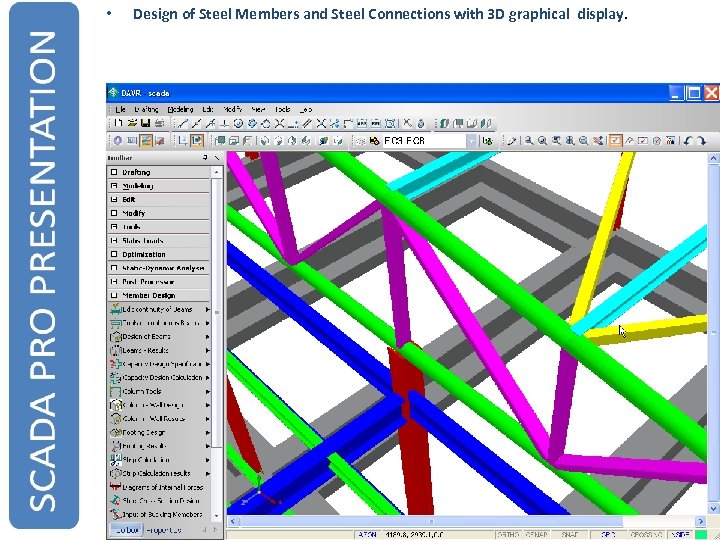
Task: Open the Drafting menu
Action: pyautogui.click(x=146, y=109)
